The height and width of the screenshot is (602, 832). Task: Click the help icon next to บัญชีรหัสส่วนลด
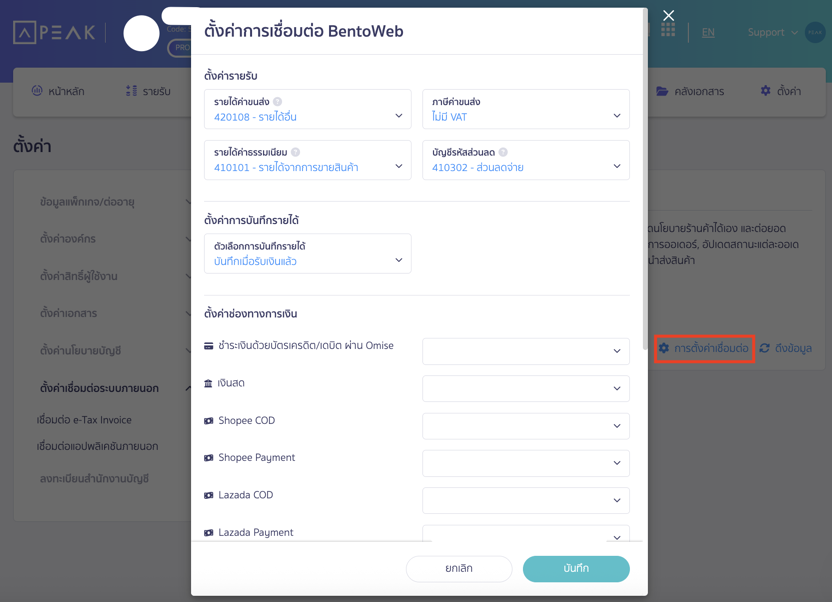[x=503, y=152]
